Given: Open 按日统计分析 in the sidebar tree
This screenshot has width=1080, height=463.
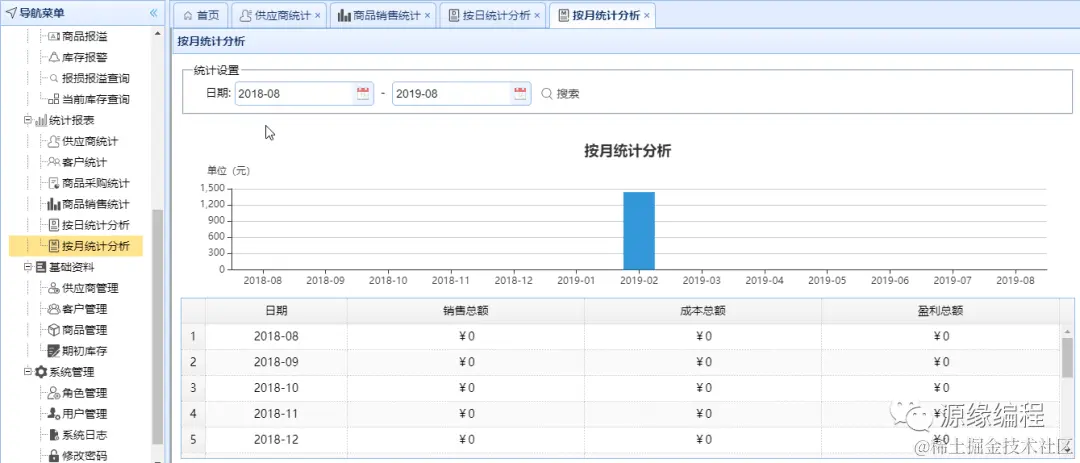Looking at the screenshot, I should (96, 225).
